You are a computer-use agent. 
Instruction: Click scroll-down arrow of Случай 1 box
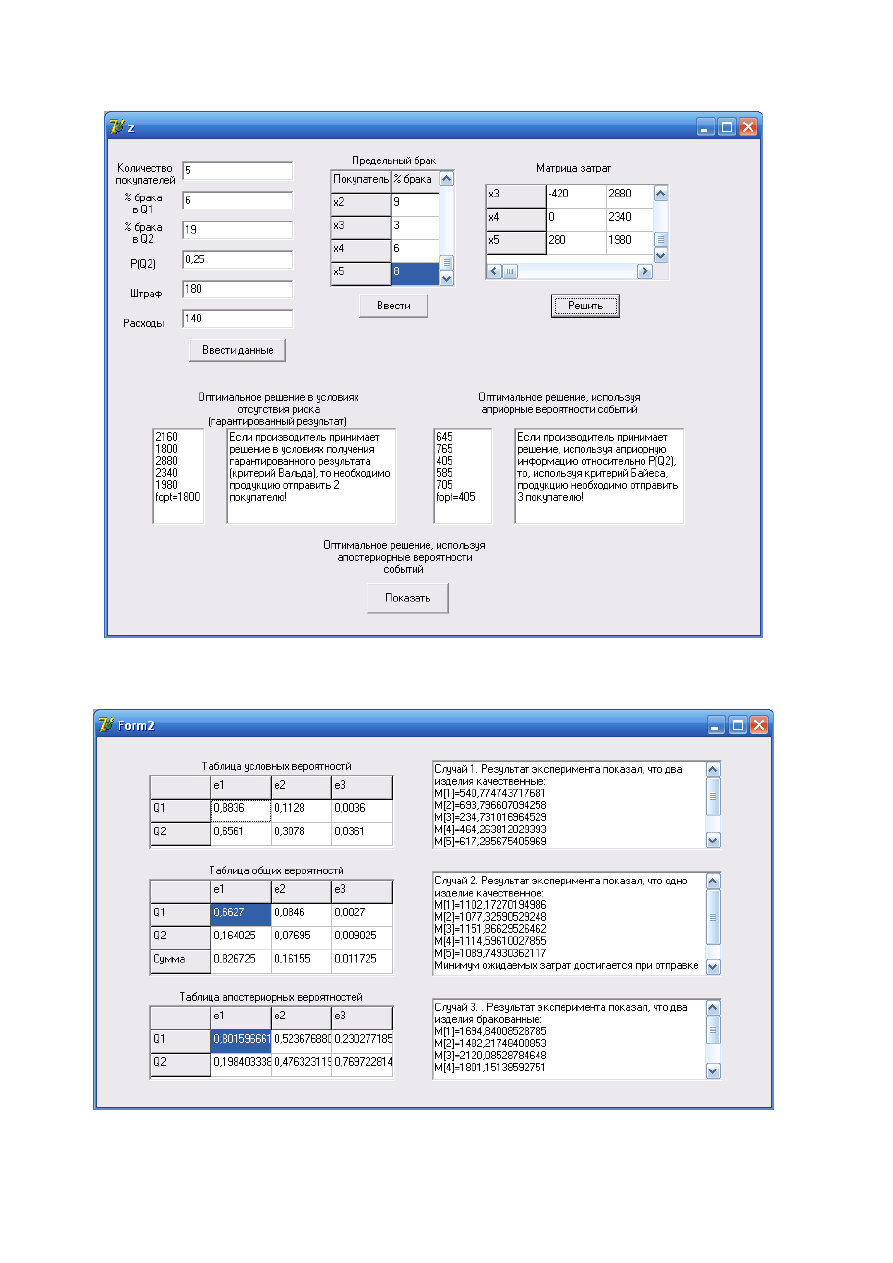click(713, 840)
